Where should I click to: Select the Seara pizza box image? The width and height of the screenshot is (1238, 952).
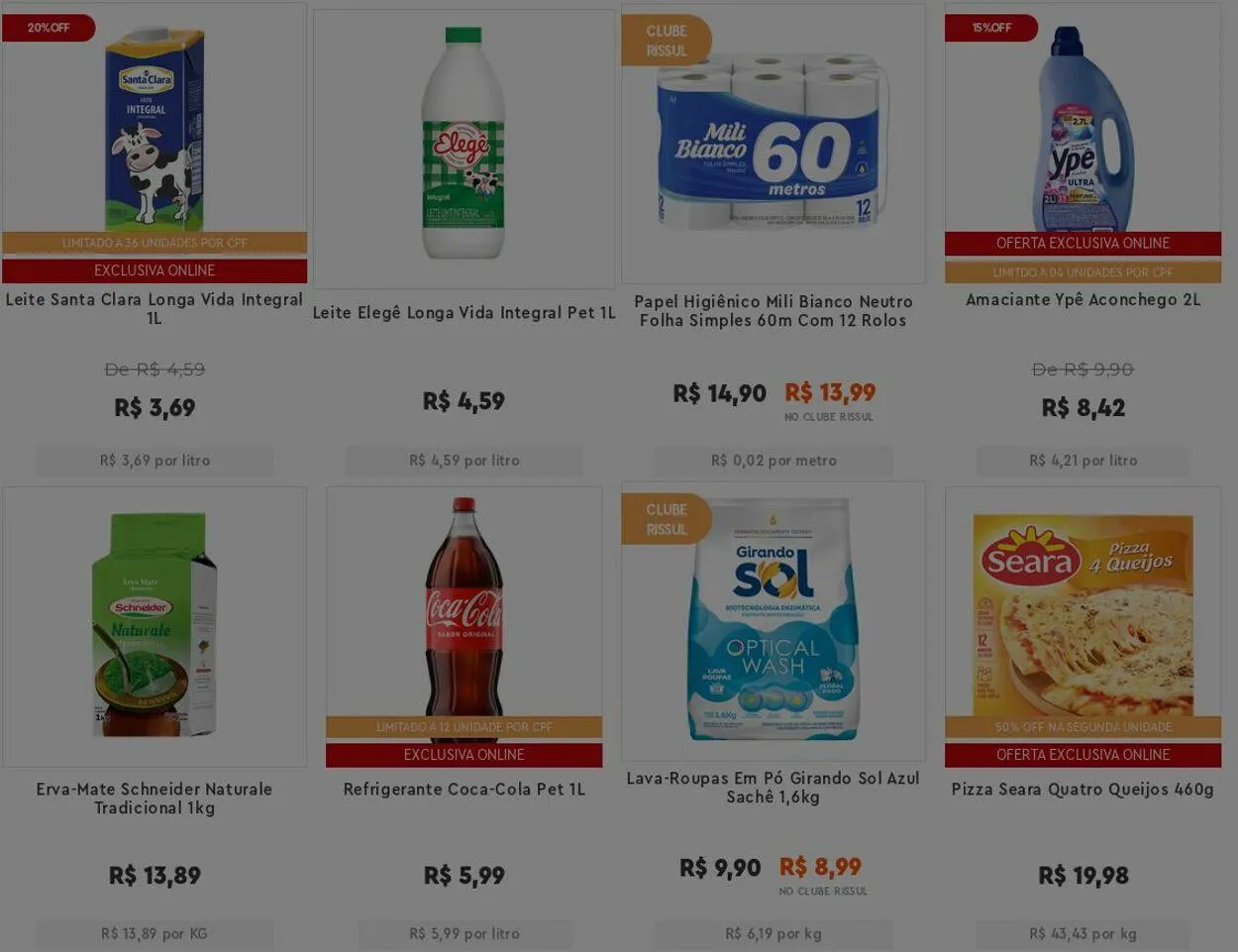[1083, 614]
